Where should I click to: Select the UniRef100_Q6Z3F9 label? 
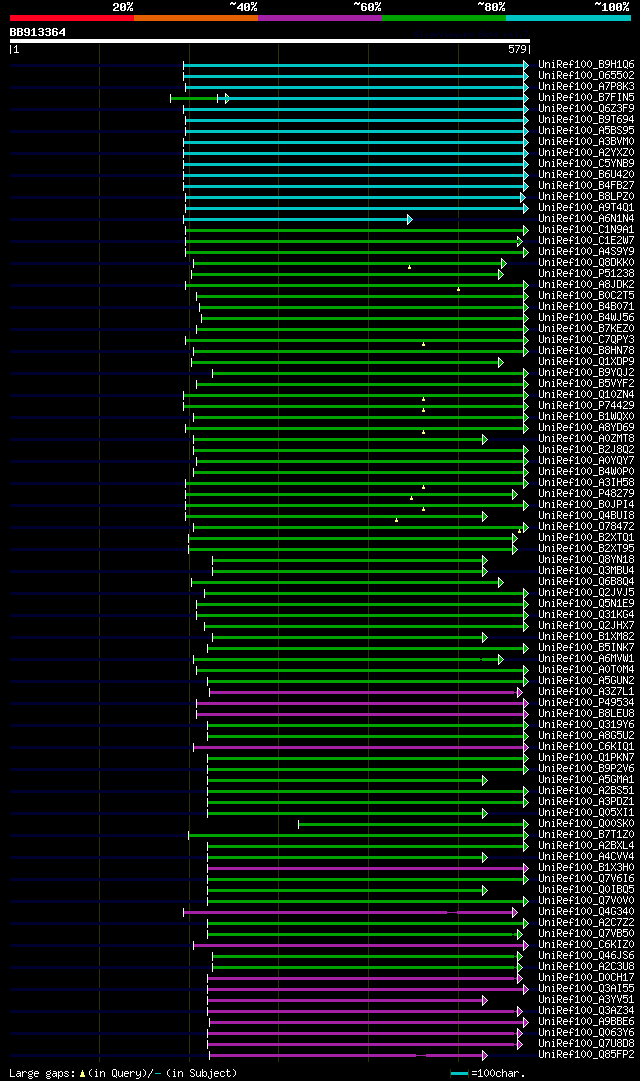coord(586,109)
